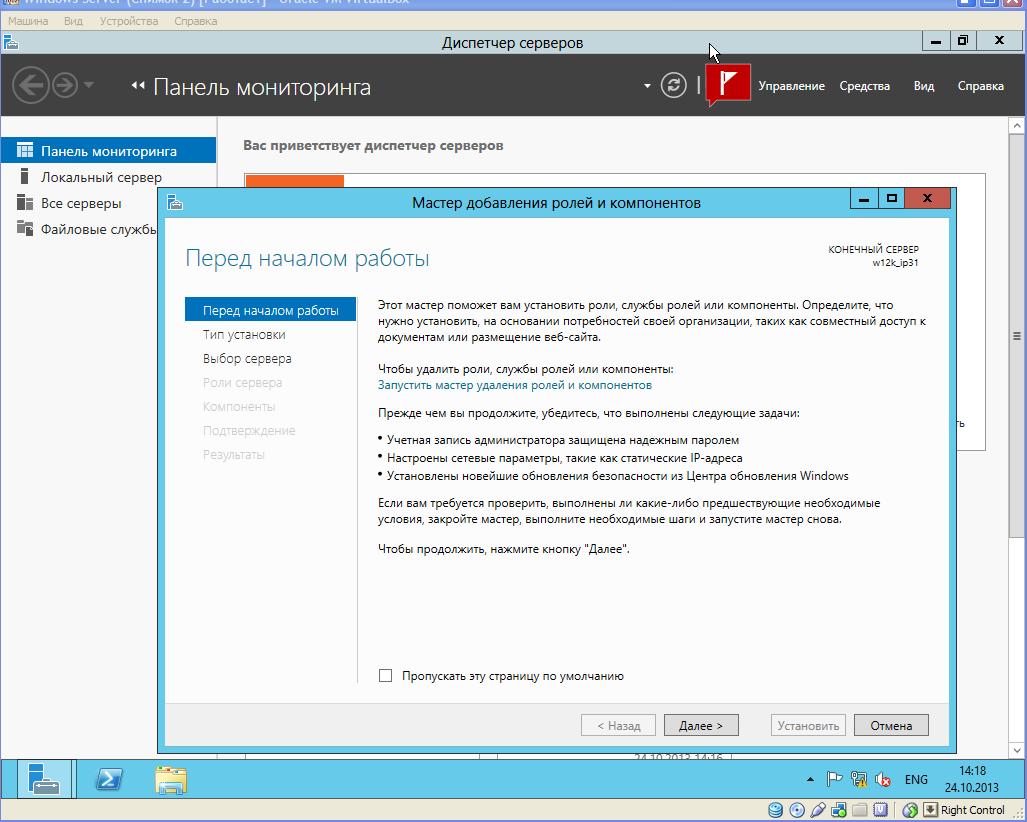Click VirtualBox optical disc status icon

(796, 810)
